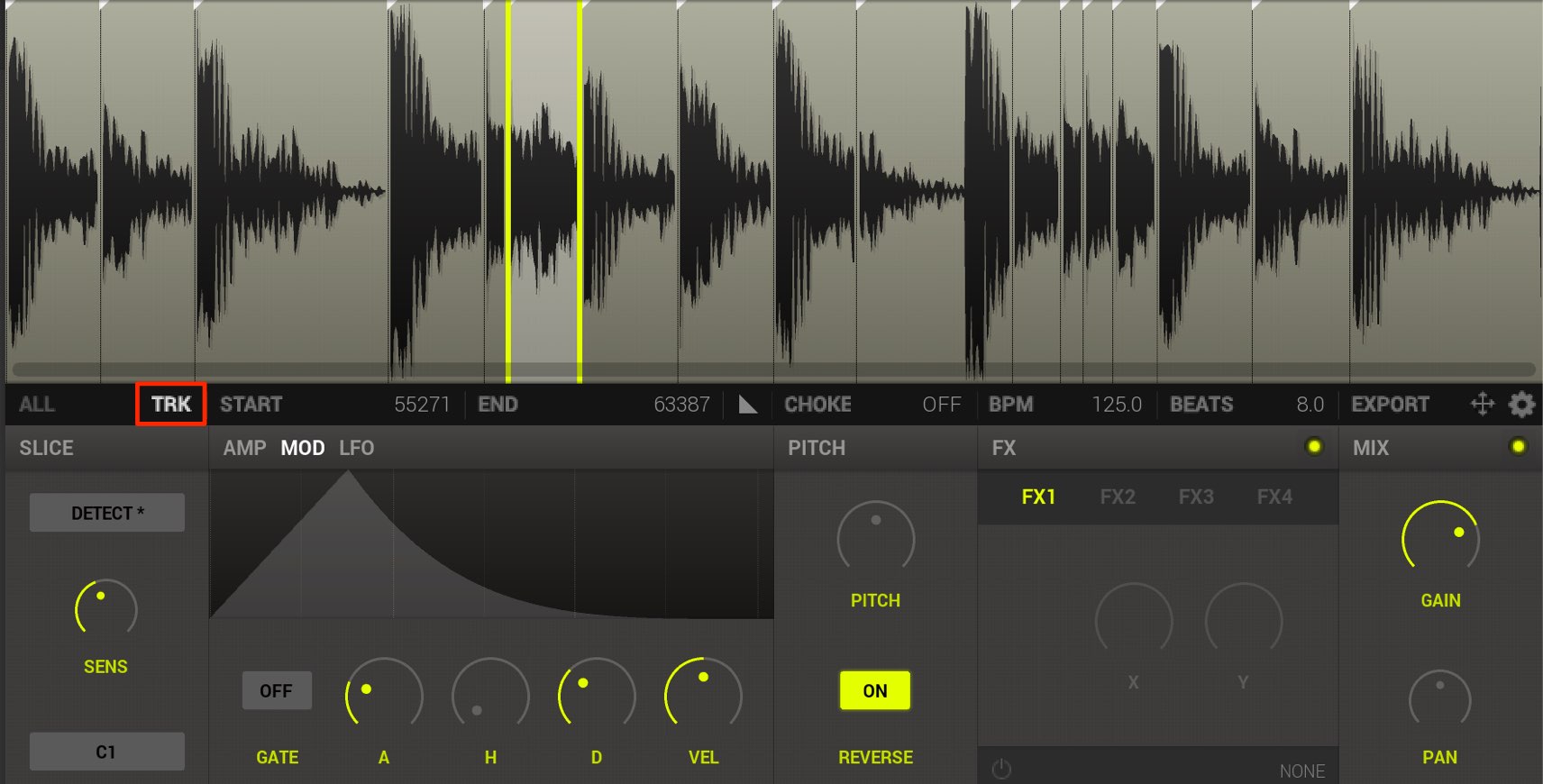Toggle the MIX section enable LED

point(1519,446)
